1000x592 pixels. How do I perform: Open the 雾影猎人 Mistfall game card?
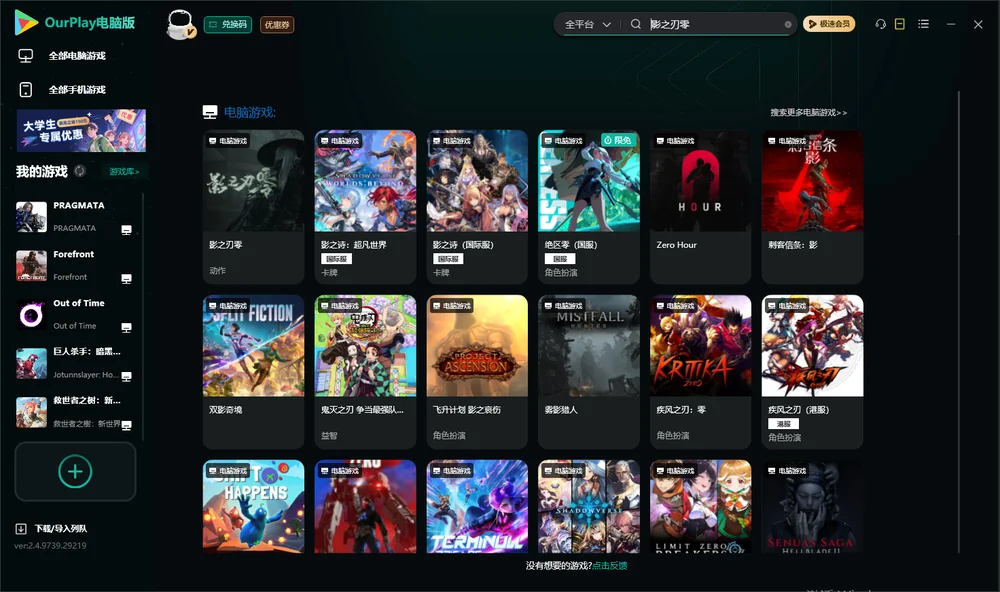click(x=589, y=372)
